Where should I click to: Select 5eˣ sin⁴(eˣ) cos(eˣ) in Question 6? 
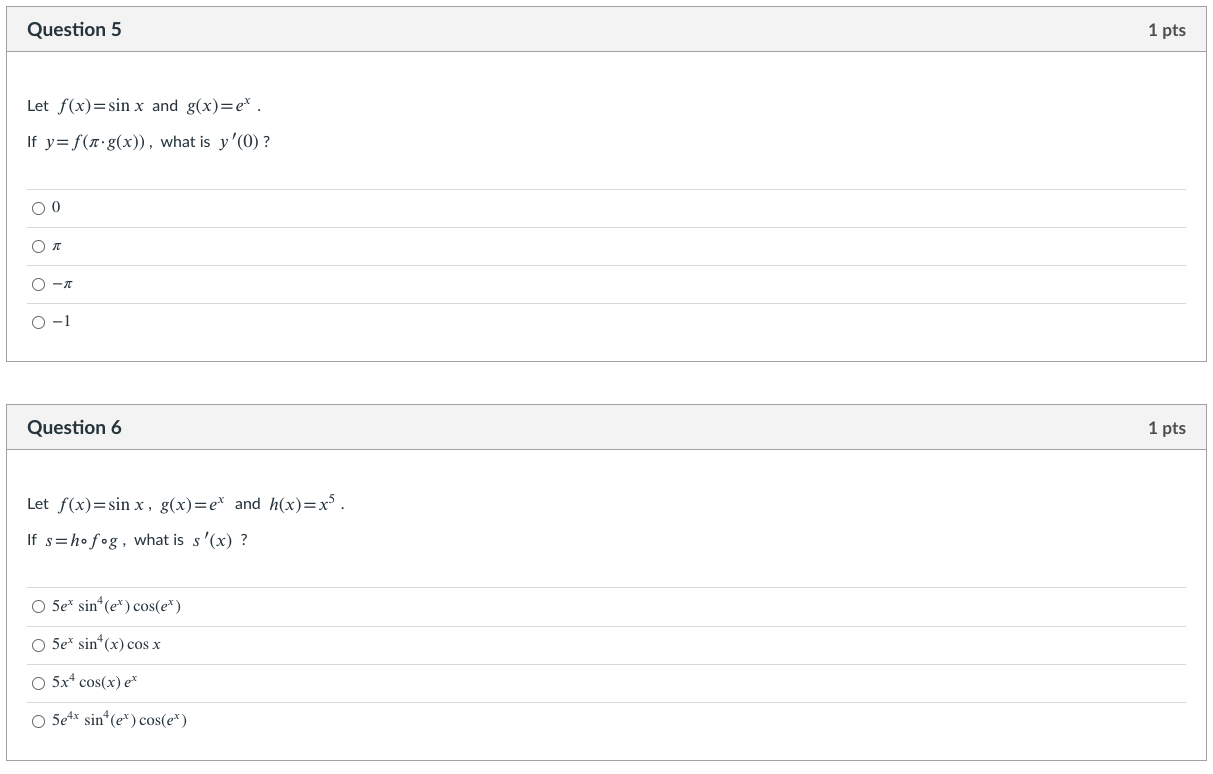point(38,605)
